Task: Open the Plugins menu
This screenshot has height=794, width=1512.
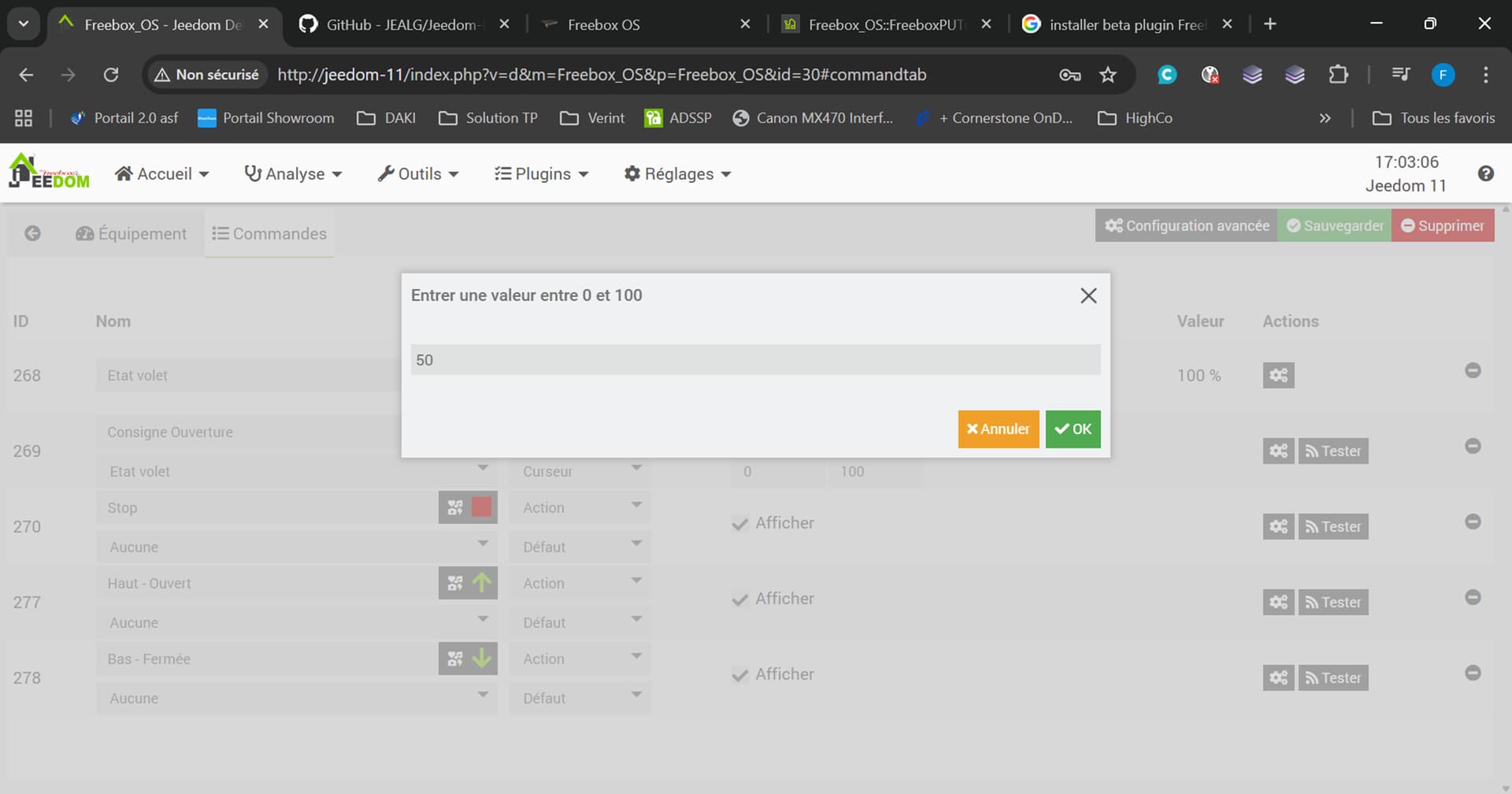Action: [542, 174]
